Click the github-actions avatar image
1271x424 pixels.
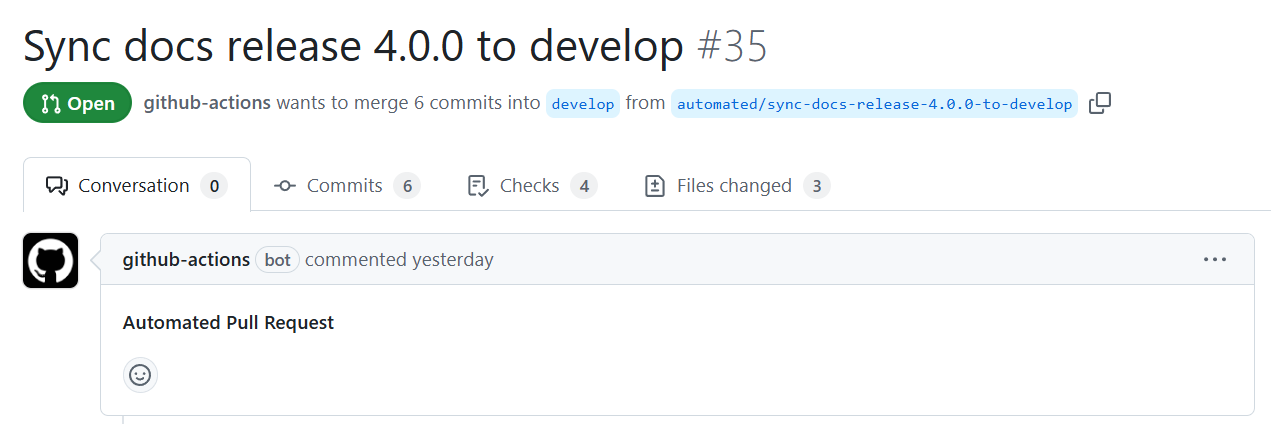[x=50, y=261]
